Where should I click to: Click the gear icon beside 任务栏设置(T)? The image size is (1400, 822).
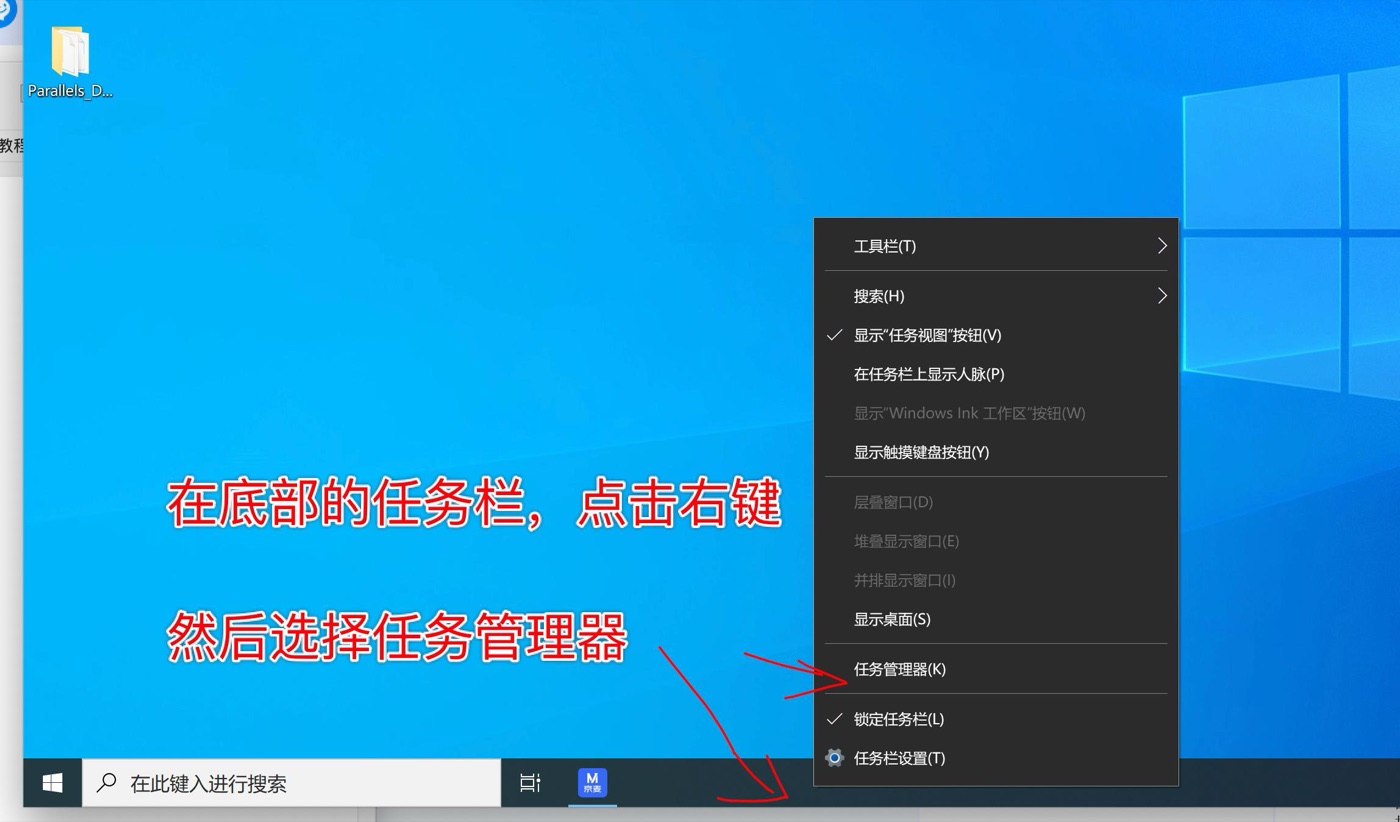pos(835,758)
